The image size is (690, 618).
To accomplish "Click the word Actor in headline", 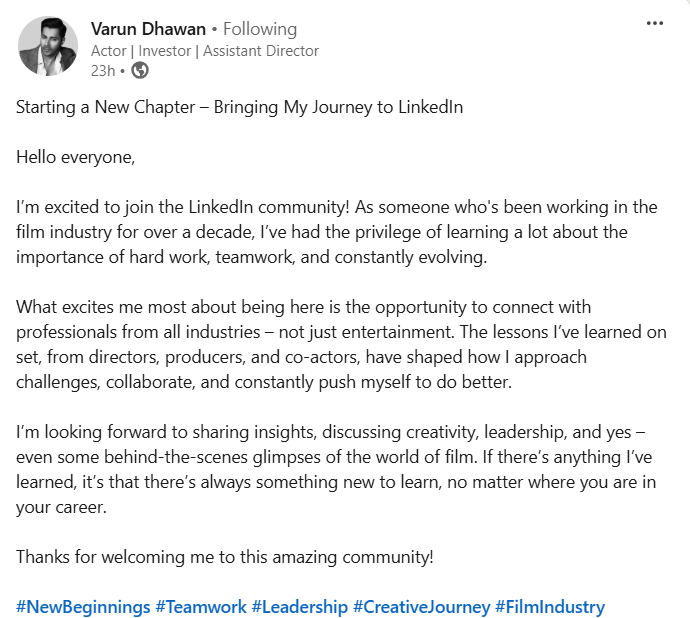I will 109,50.
